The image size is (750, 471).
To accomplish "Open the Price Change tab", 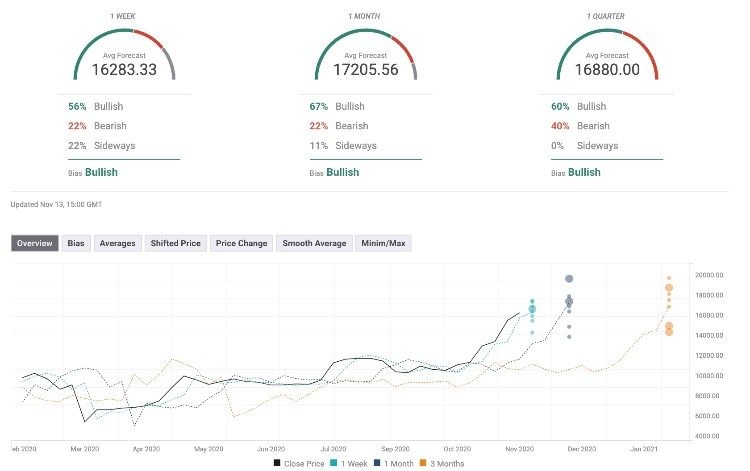I will [x=241, y=243].
